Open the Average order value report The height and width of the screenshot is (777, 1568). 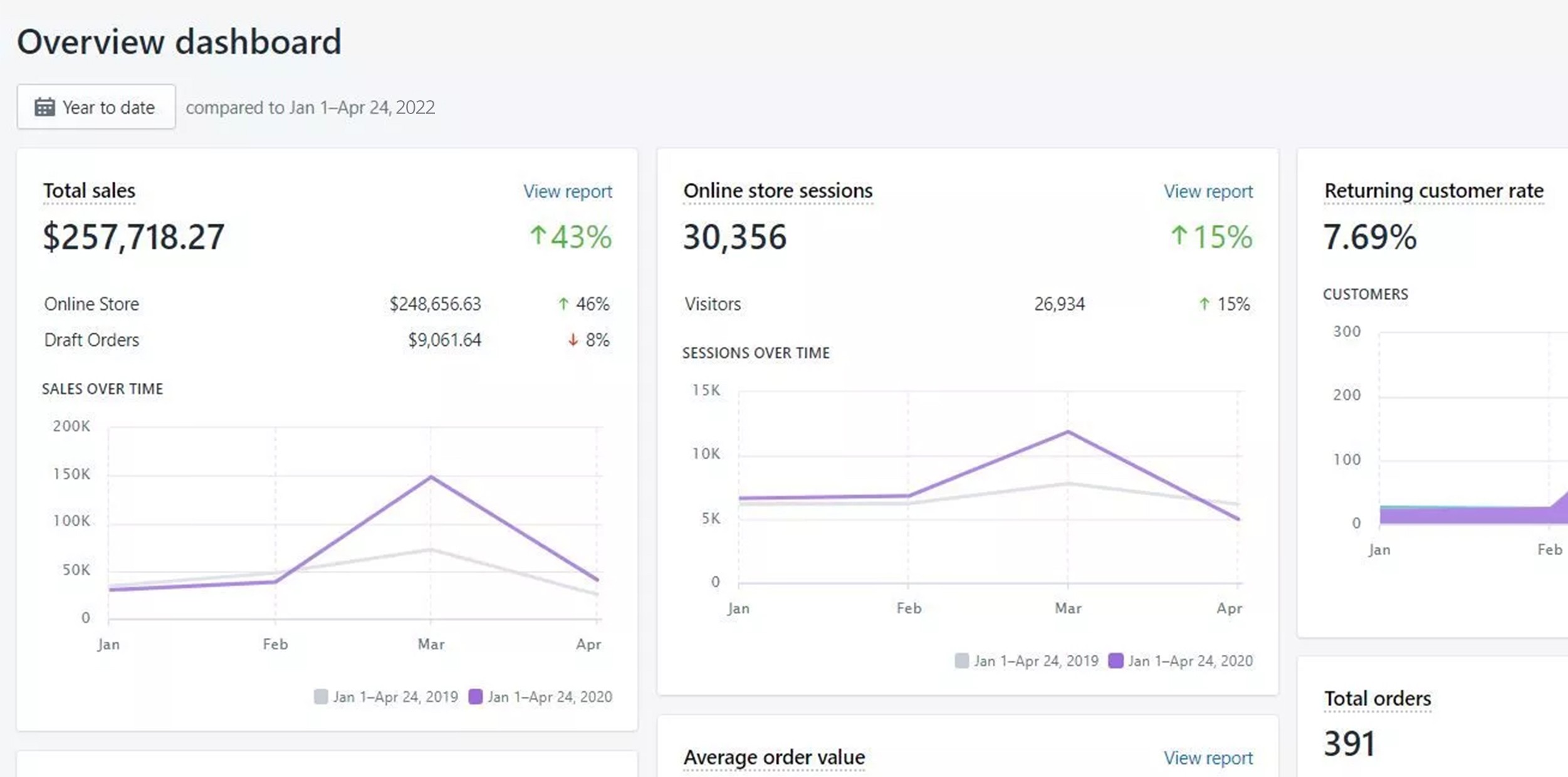pos(1208,757)
